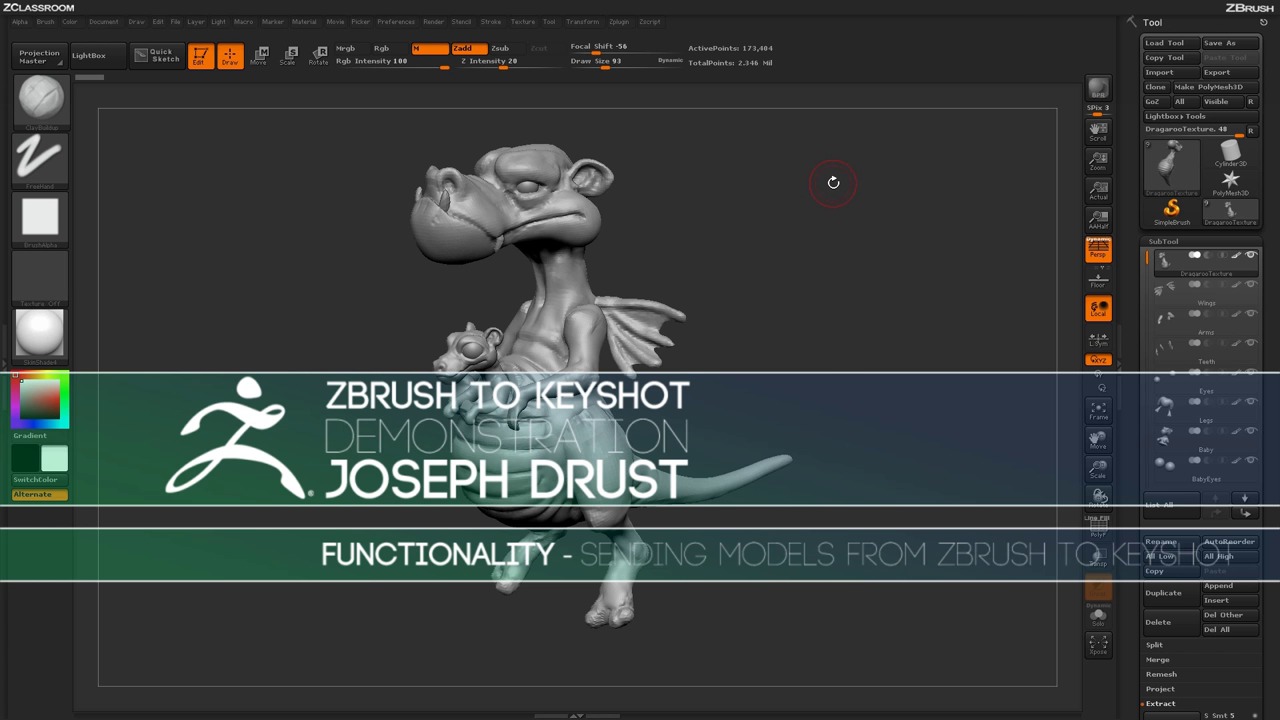This screenshot has height=720, width=1280.
Task: Click the Actual size icon
Action: (x=1098, y=190)
